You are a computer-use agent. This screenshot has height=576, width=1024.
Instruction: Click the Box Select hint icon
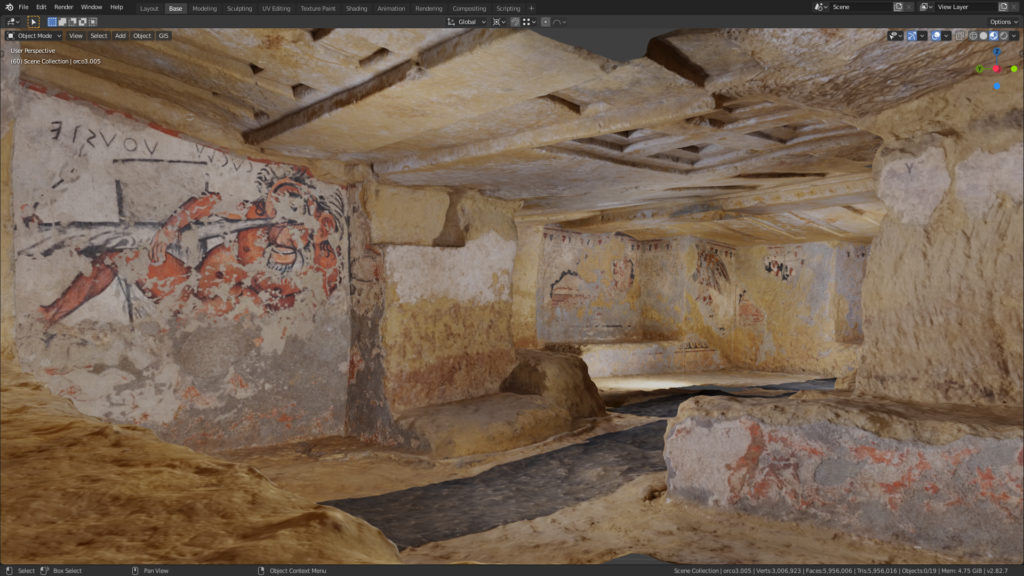tap(44, 571)
